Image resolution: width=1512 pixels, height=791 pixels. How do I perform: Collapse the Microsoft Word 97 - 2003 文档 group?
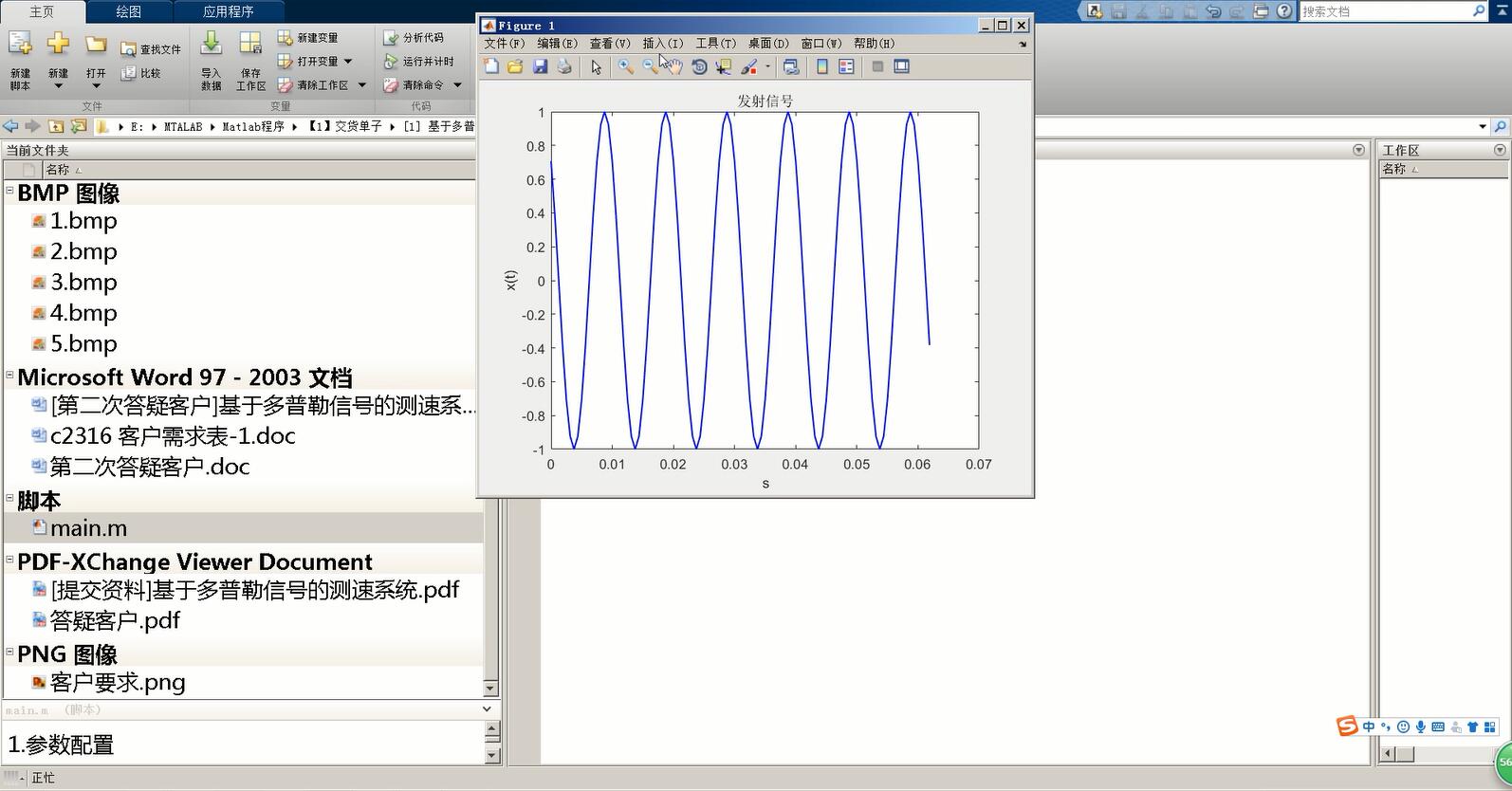[10, 375]
